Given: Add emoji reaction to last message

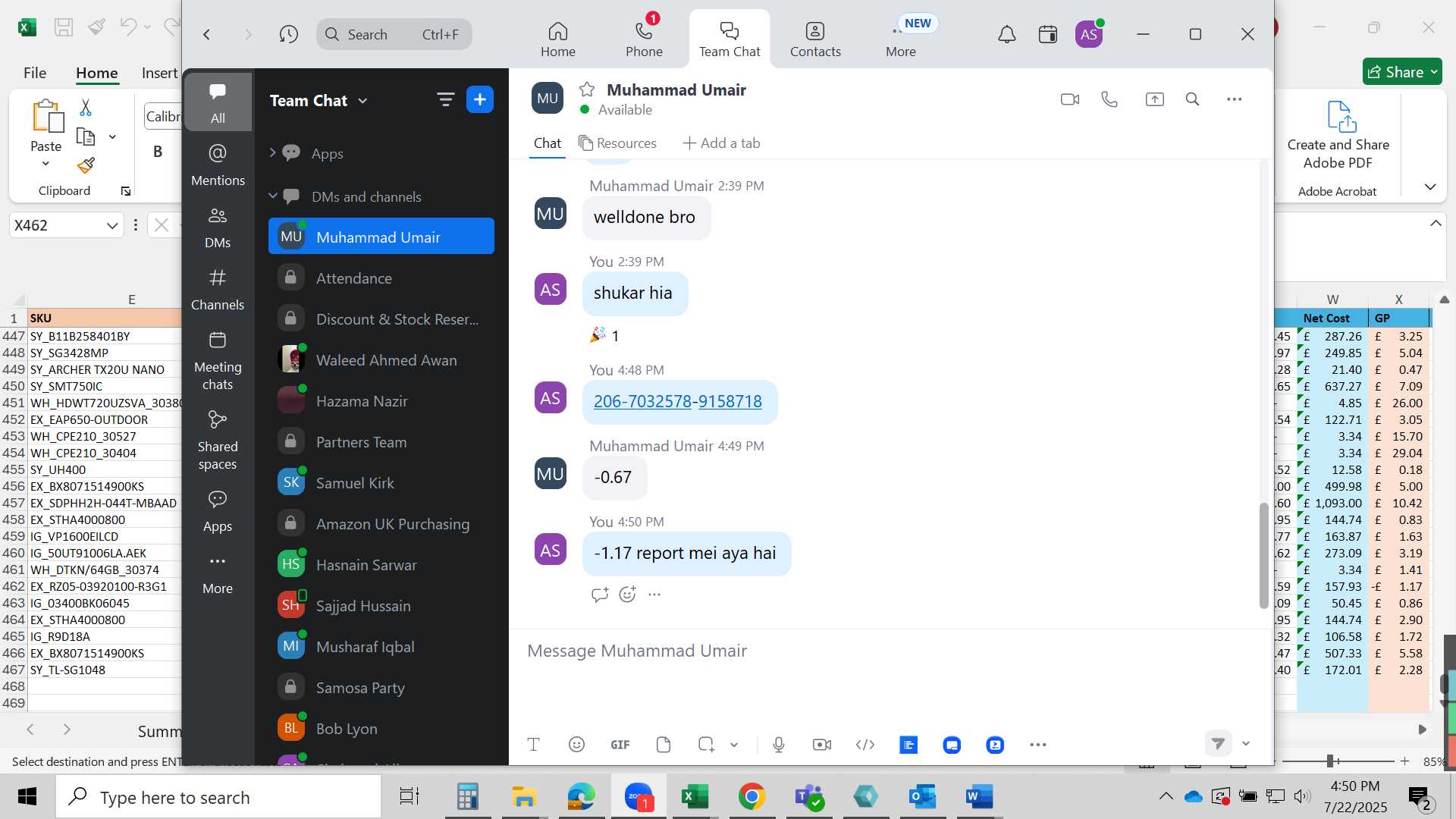Looking at the screenshot, I should [x=627, y=595].
